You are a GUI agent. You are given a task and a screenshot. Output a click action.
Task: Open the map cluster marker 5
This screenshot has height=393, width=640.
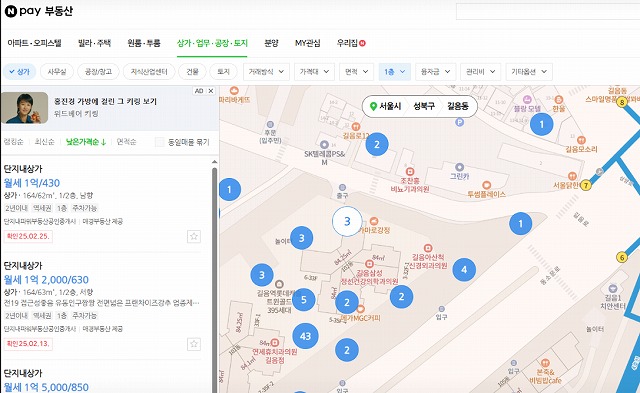click(304, 300)
